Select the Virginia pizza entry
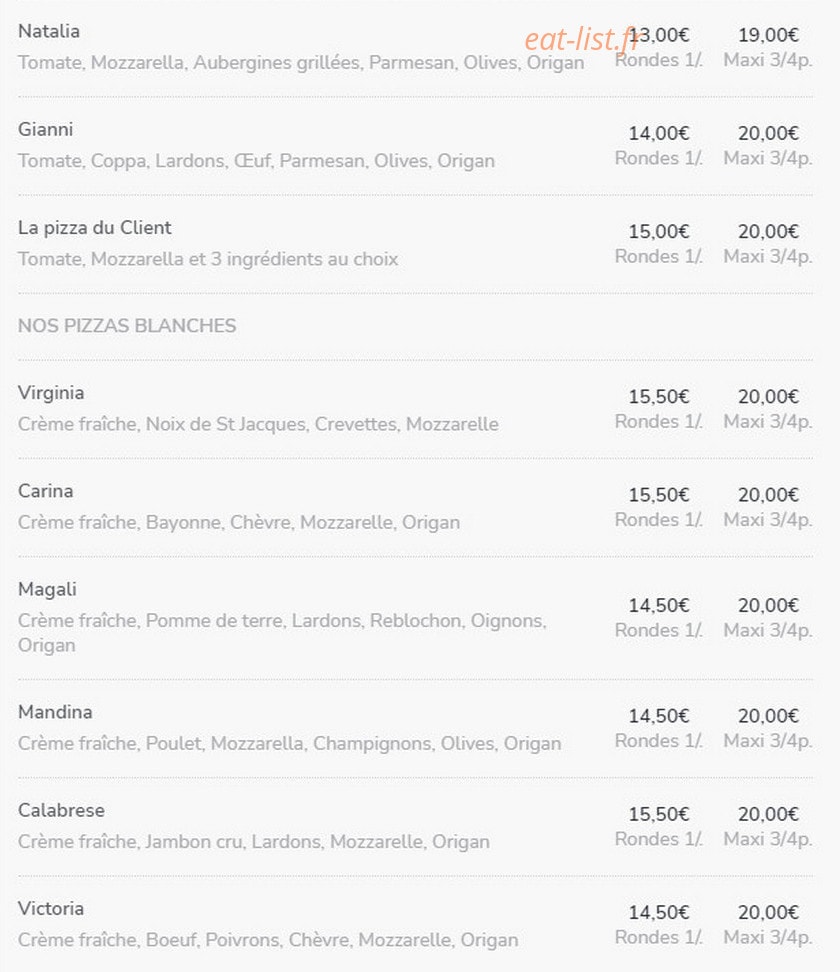The image size is (840, 972). pyautogui.click(x=51, y=393)
